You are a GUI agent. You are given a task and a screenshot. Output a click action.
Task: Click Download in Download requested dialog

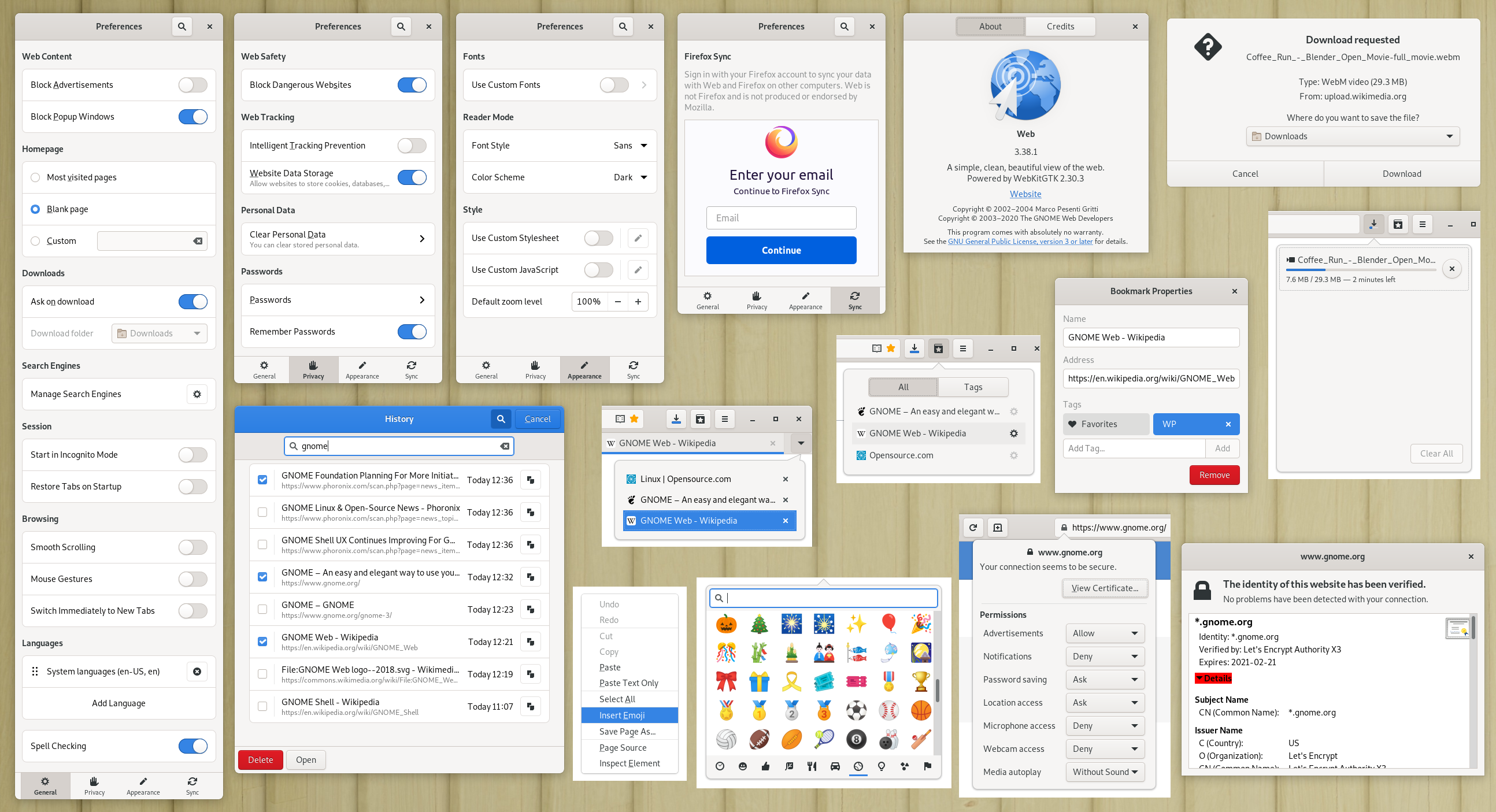coord(1401,173)
